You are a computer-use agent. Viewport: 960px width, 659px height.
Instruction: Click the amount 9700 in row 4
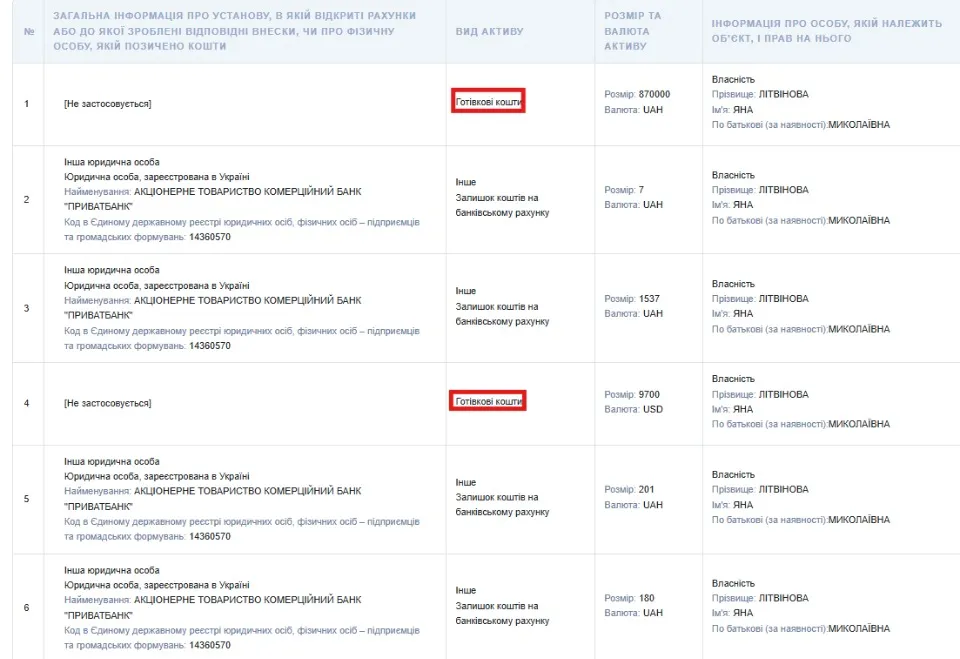(649, 395)
